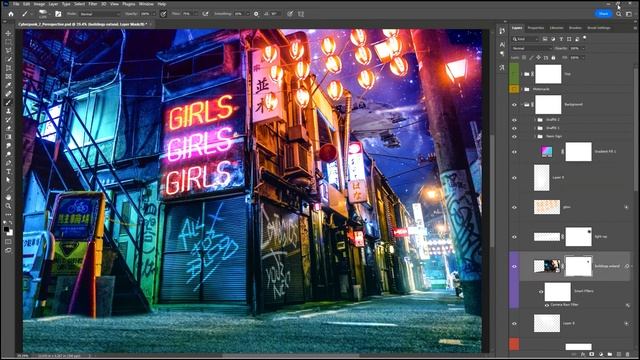Screen dimensions: 640x360
Task: Open the Window menu
Action: coord(146,4)
